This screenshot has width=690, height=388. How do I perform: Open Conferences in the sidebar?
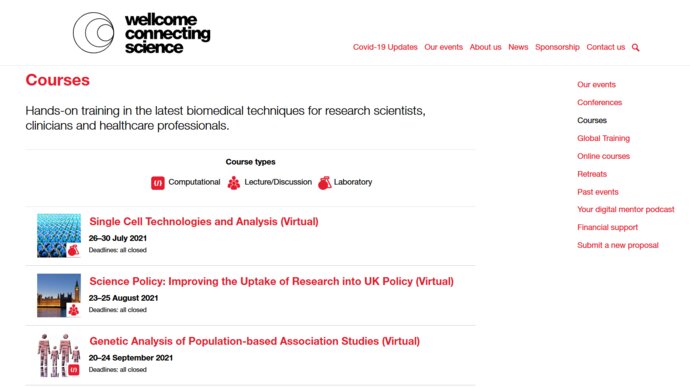[599, 102]
